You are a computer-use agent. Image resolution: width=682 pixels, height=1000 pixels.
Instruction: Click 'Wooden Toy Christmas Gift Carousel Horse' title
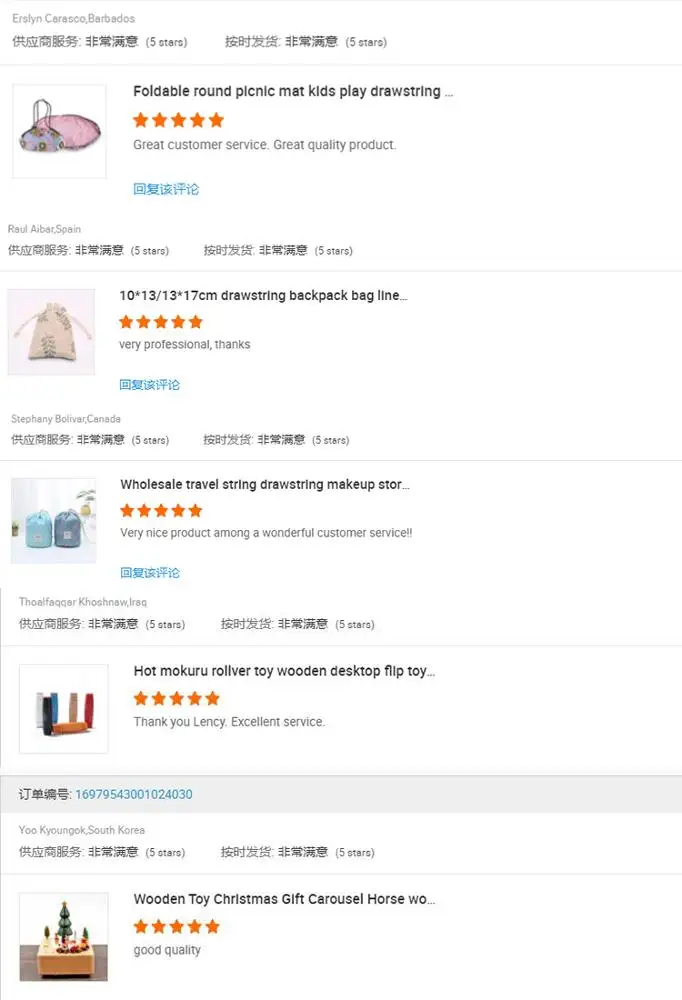[284, 899]
